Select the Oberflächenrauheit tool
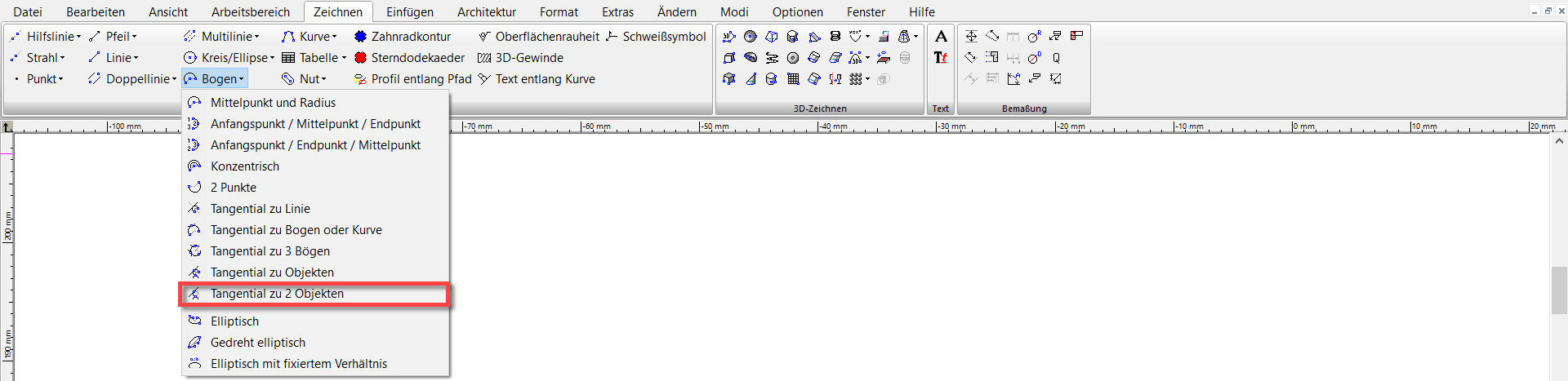The width and height of the screenshot is (1568, 381). (538, 36)
